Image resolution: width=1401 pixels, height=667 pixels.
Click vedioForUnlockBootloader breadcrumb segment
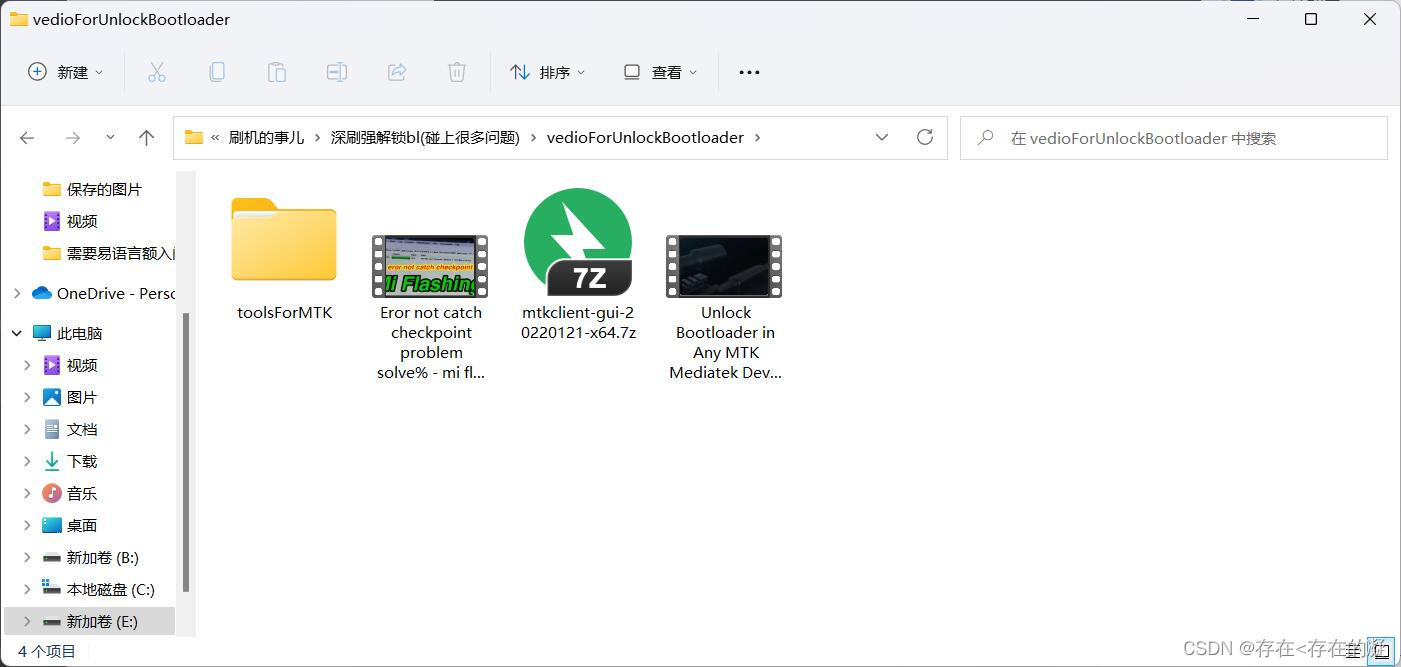(645, 138)
